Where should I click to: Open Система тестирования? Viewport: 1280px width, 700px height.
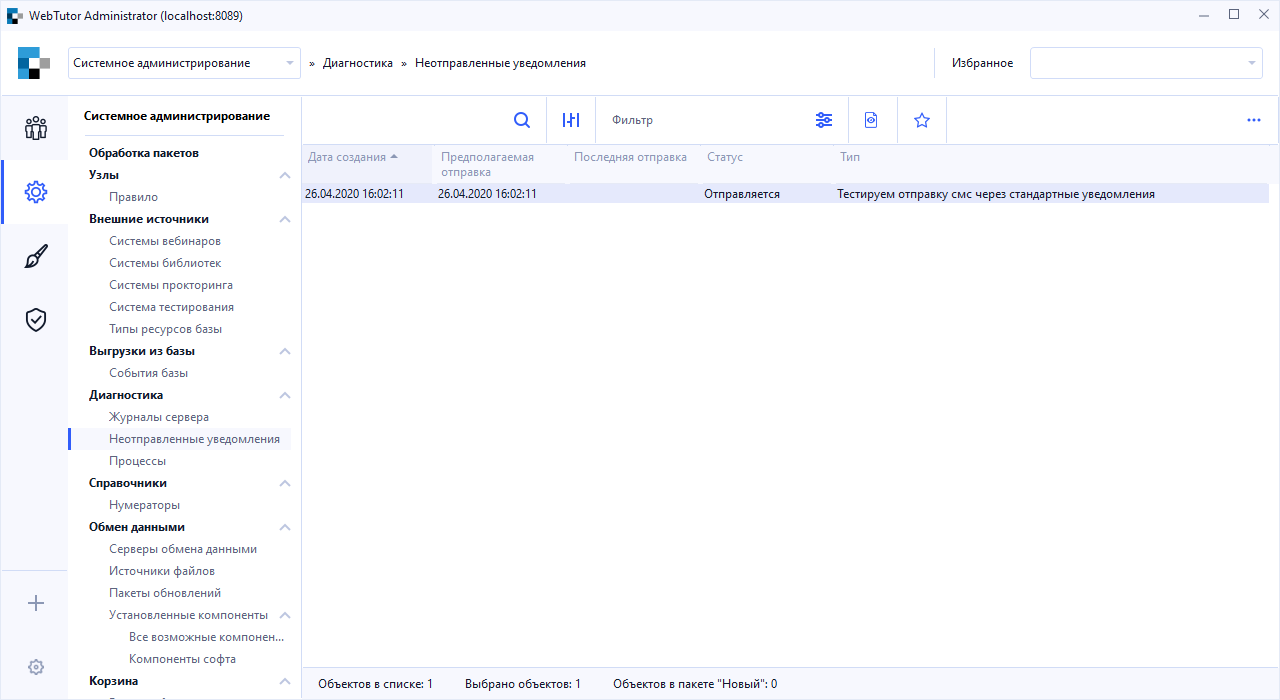point(171,307)
